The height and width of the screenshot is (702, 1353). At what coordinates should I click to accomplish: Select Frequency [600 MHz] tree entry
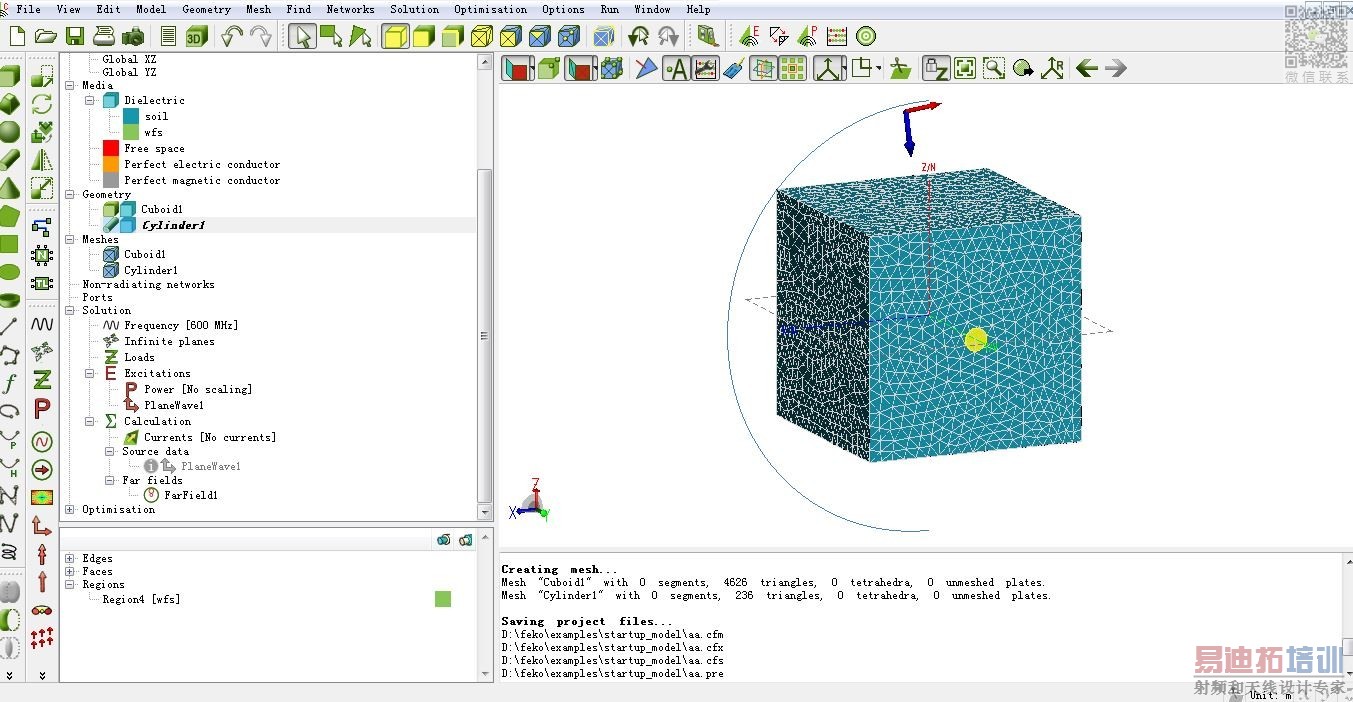180,326
